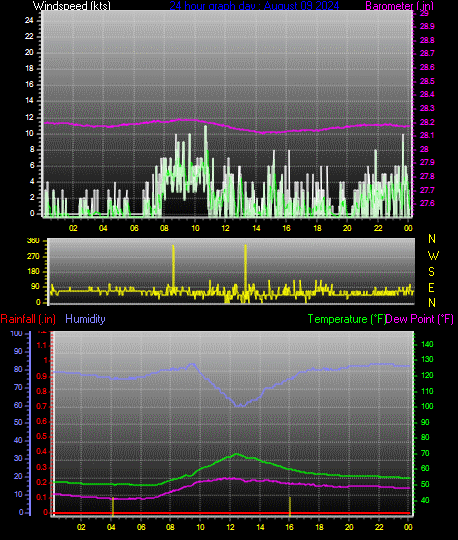458x540 pixels.
Task: Click the Temperature (°F) legend label
Action: coord(346,319)
